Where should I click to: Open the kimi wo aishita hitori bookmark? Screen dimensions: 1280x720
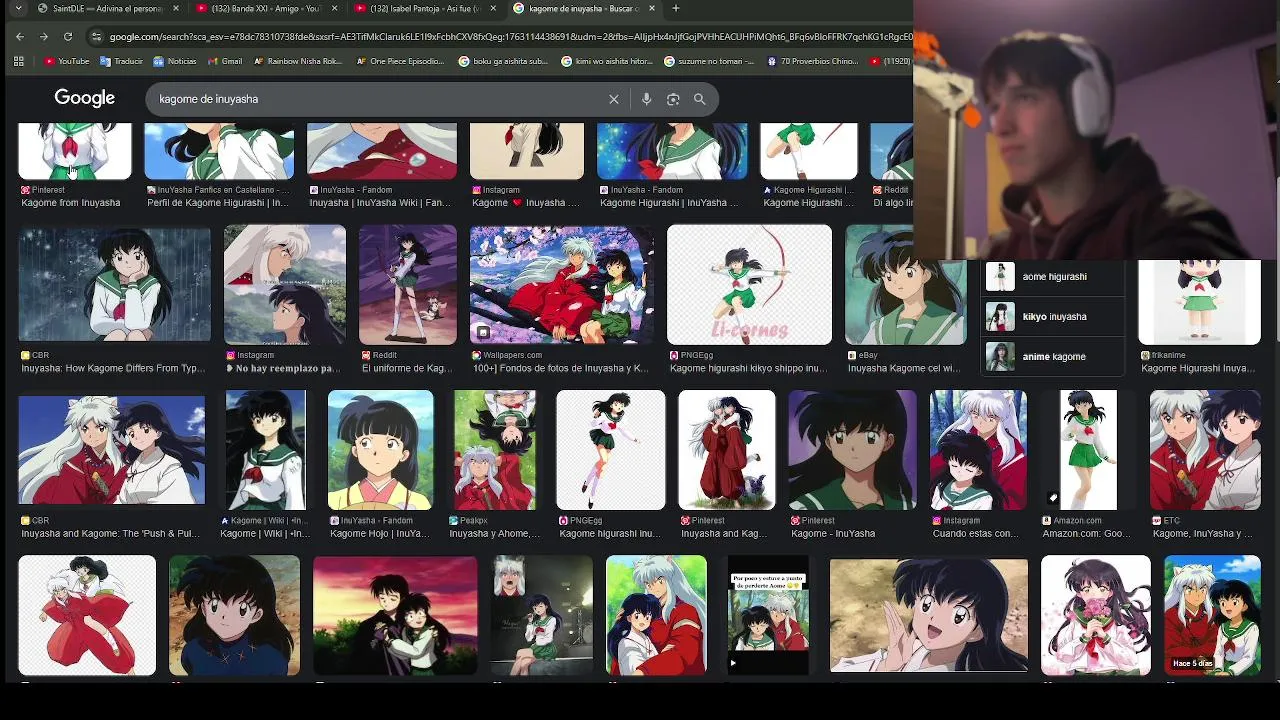tap(607, 61)
